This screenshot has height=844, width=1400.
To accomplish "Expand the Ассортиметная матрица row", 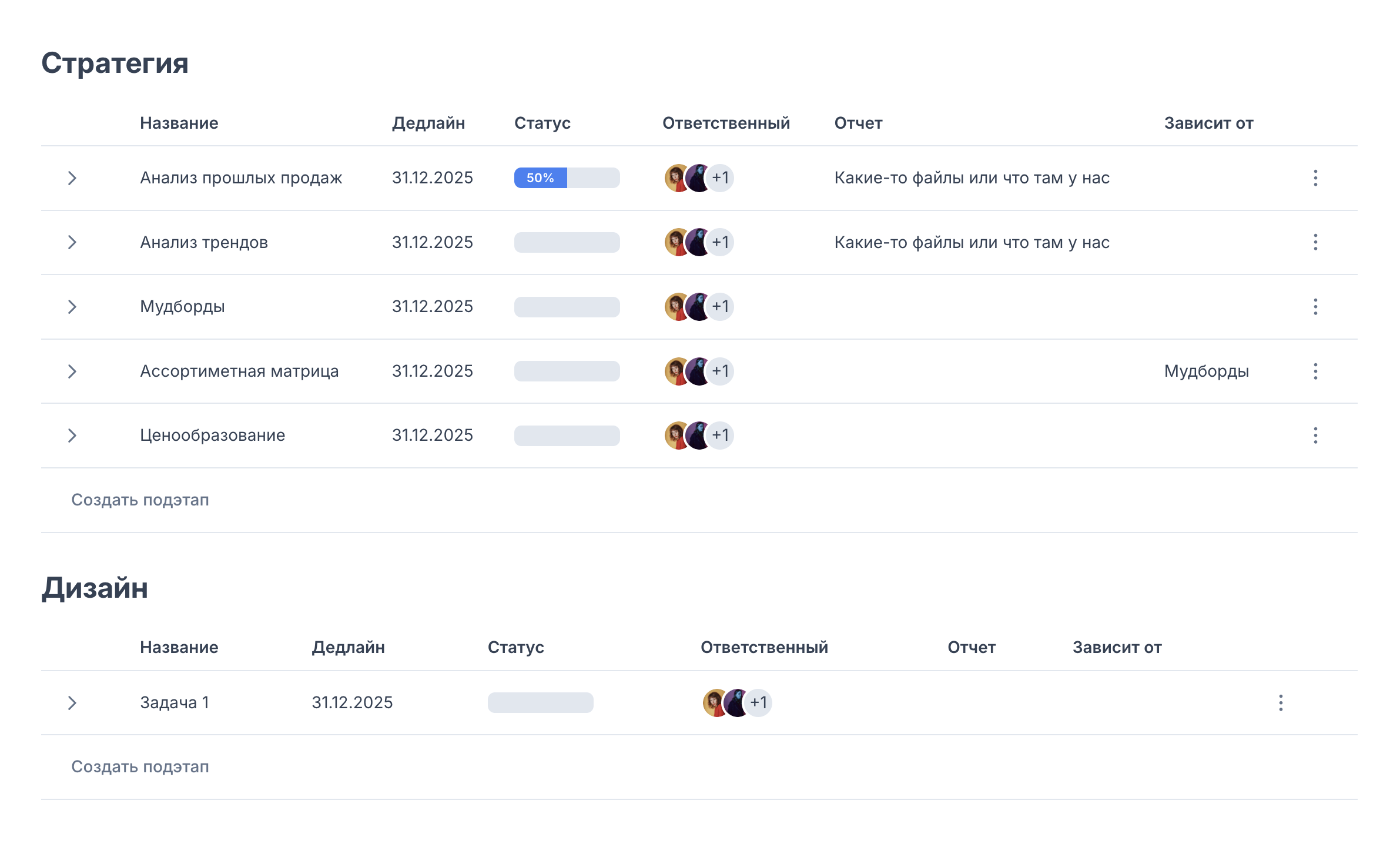I will pyautogui.click(x=72, y=371).
